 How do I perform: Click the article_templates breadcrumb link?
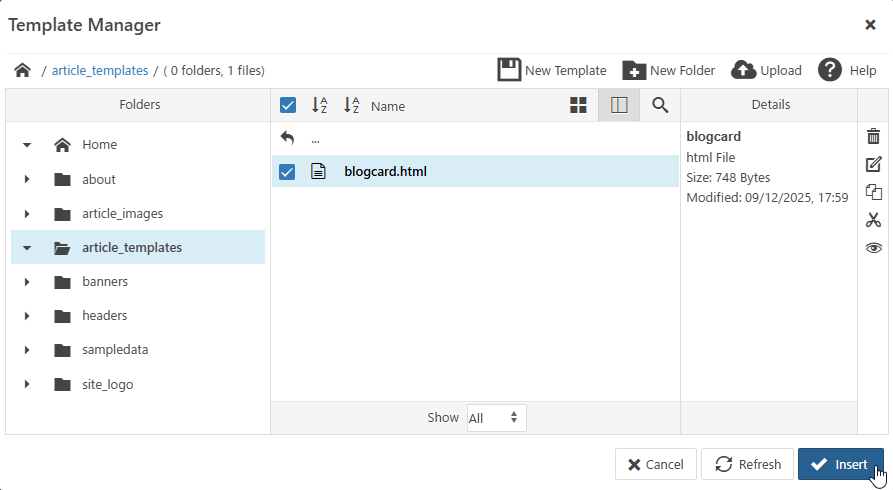coord(100,70)
